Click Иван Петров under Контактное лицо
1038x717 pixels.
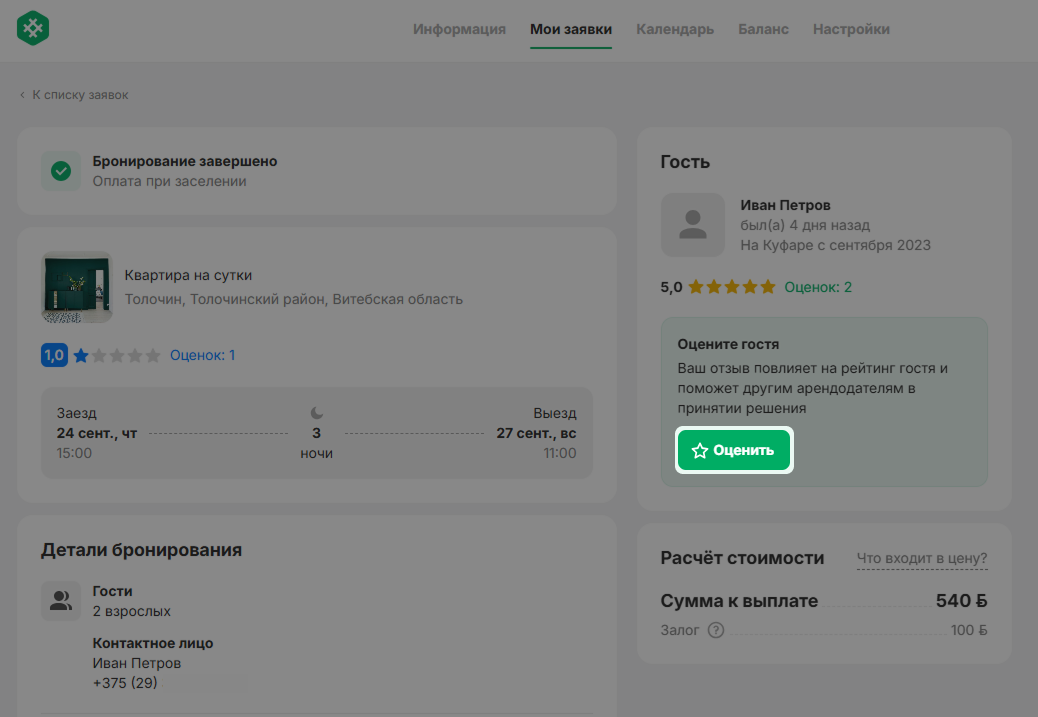pyautogui.click(x=137, y=663)
